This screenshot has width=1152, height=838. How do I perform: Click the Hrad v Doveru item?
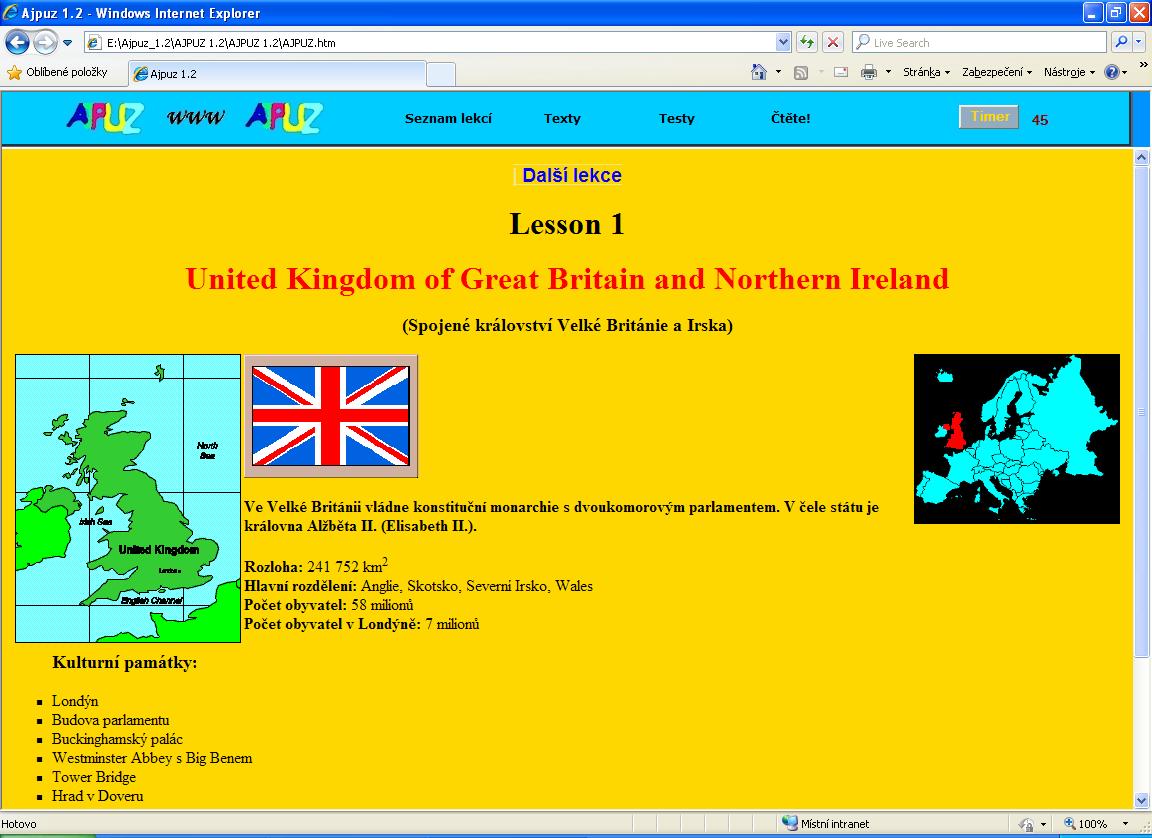coord(98,796)
